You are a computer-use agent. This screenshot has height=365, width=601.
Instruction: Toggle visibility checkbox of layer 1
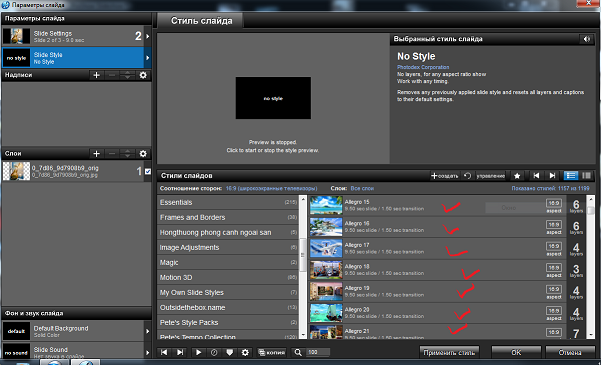click(148, 171)
